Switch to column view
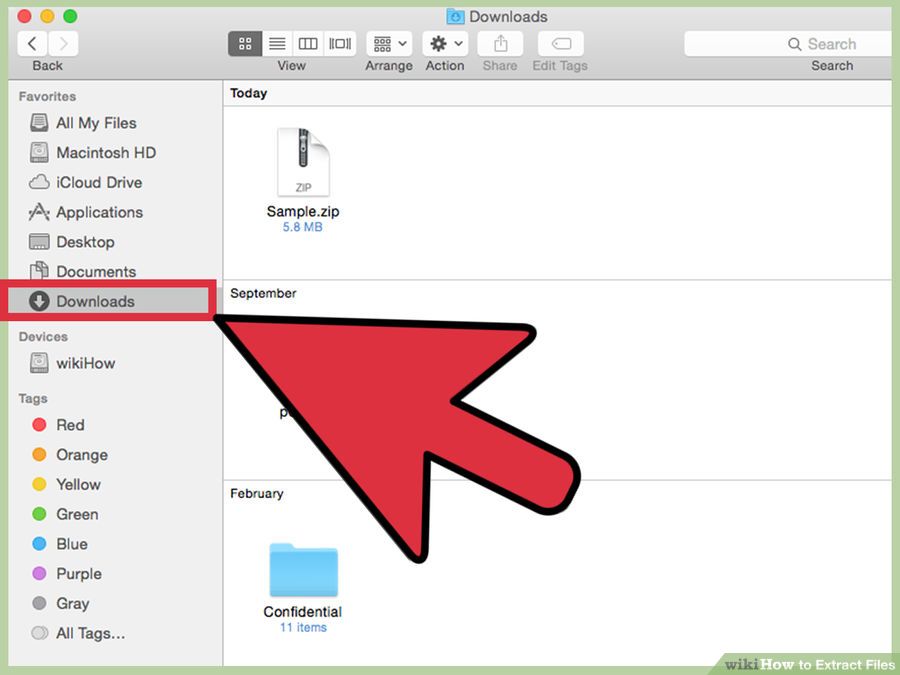This screenshot has width=900, height=675. [308, 44]
